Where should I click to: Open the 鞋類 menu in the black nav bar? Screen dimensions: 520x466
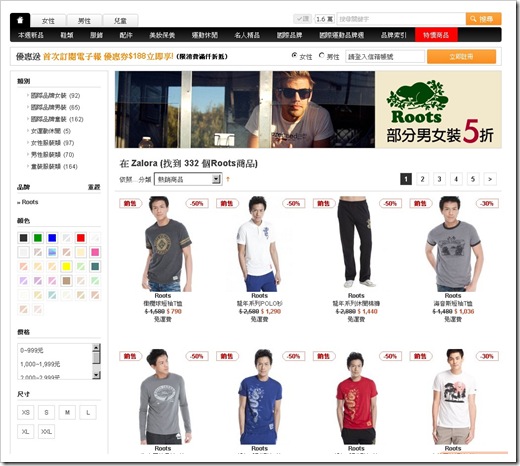coord(67,35)
